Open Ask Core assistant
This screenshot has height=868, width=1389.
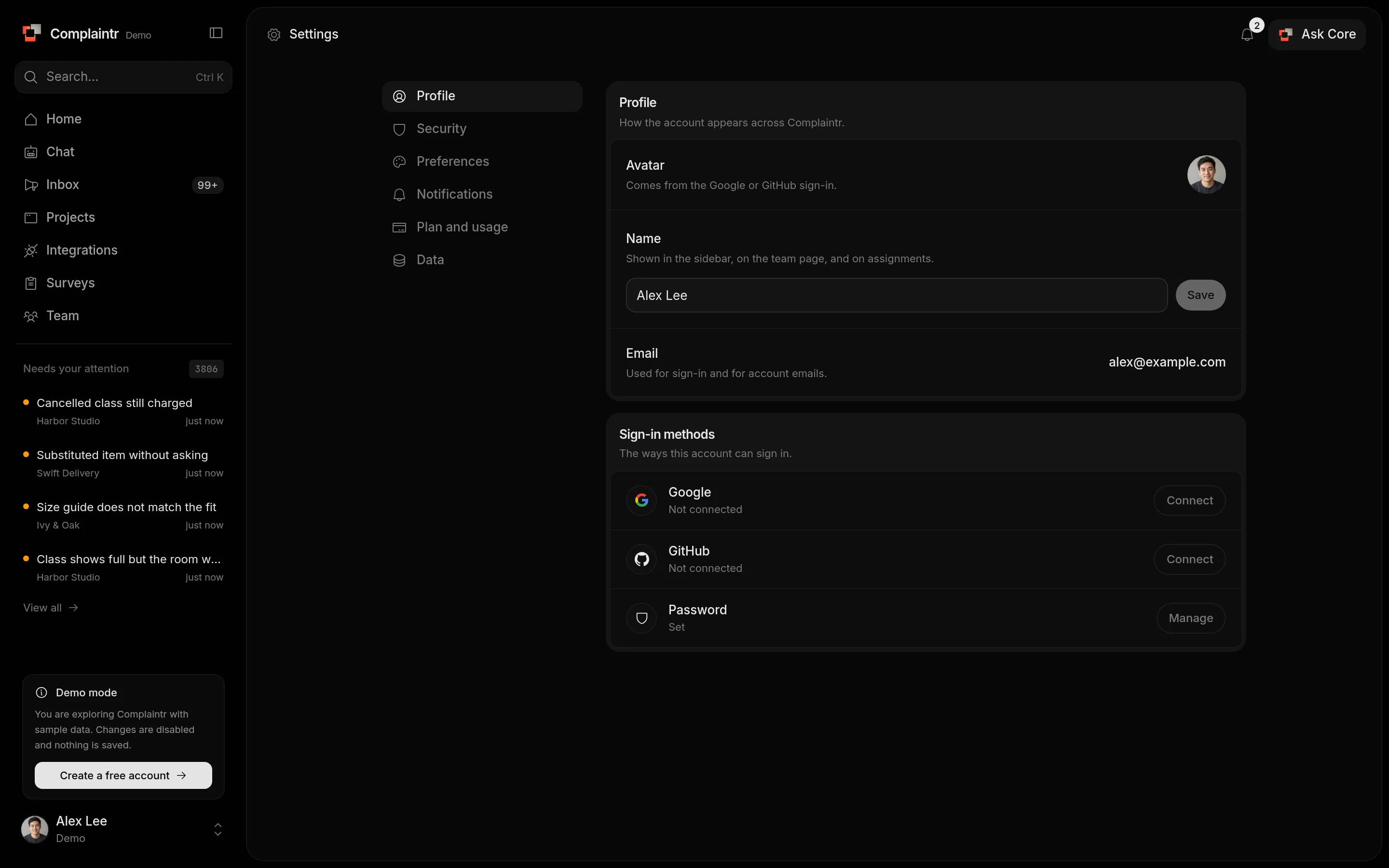pyautogui.click(x=1317, y=34)
